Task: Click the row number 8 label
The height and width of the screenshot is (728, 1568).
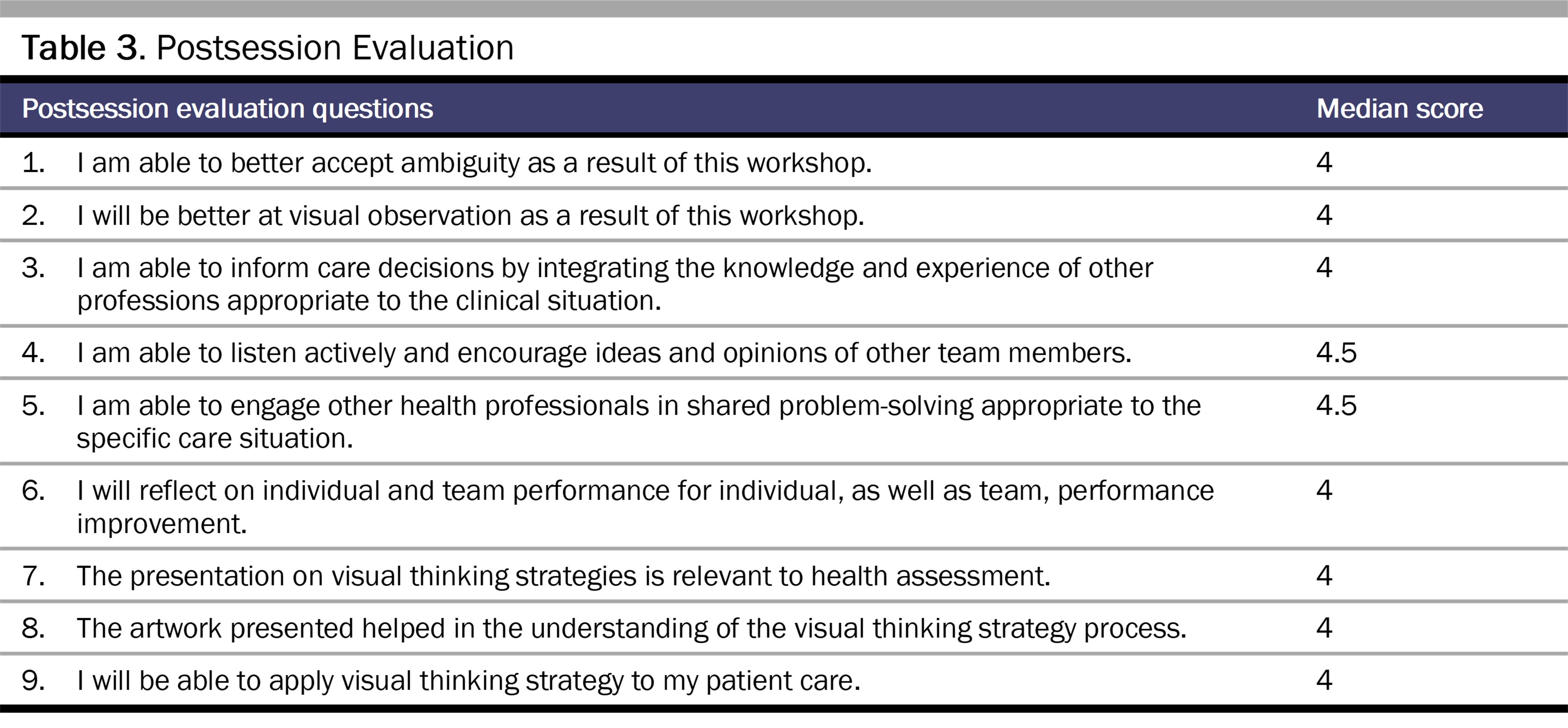Action: click(34, 629)
